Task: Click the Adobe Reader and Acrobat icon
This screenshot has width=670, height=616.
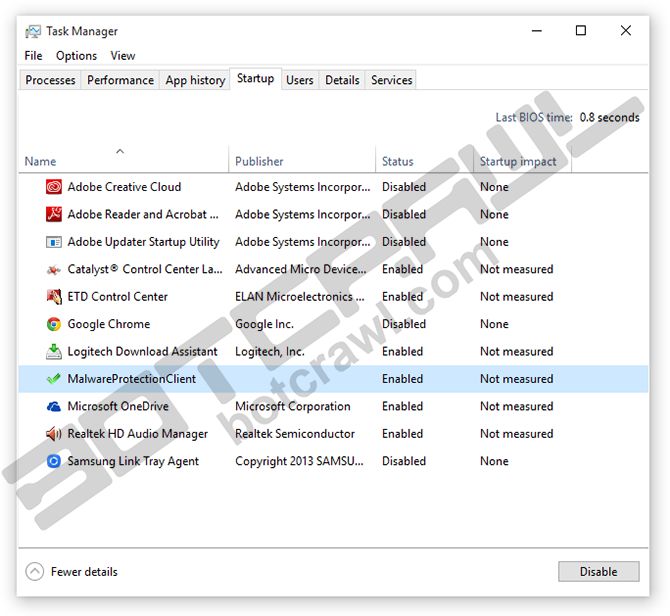Action: click(54, 214)
